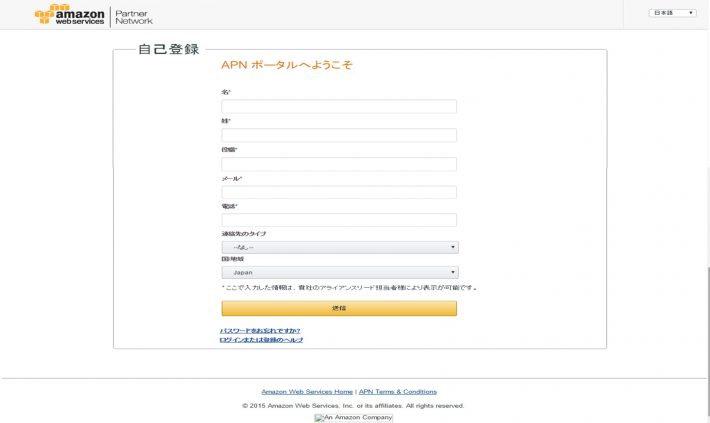
Task: Open the APN Terms & Conditions link
Action: click(398, 392)
